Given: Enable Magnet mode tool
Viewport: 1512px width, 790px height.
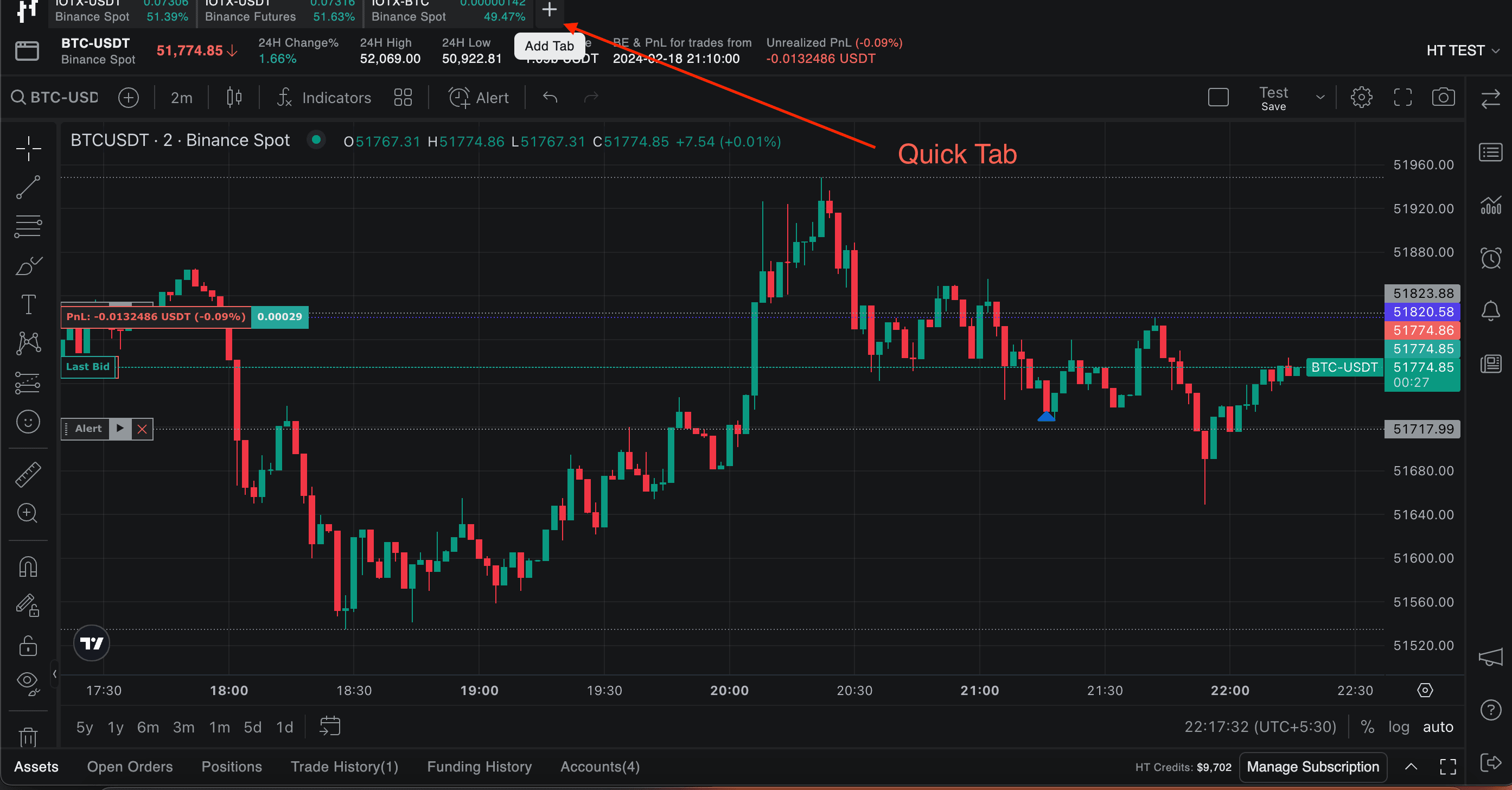Looking at the screenshot, I should (x=28, y=566).
